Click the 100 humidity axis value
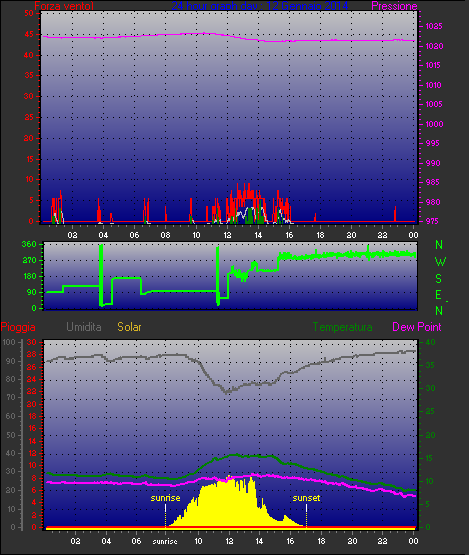This screenshot has height=555, width=469. pos(9,342)
